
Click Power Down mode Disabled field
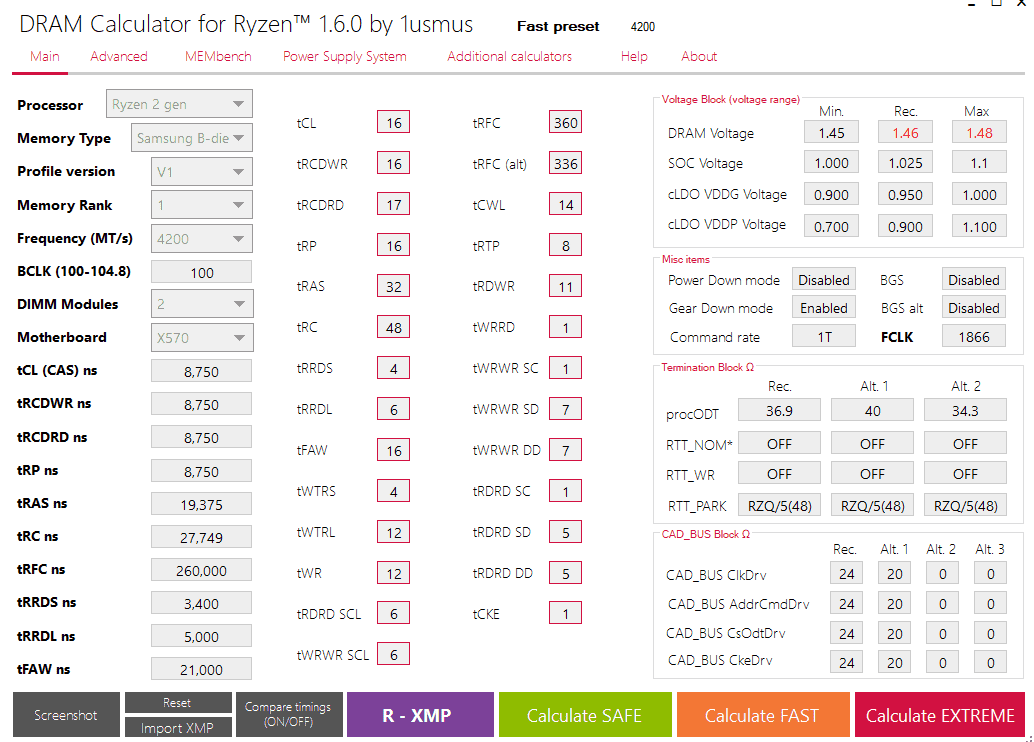(x=824, y=280)
